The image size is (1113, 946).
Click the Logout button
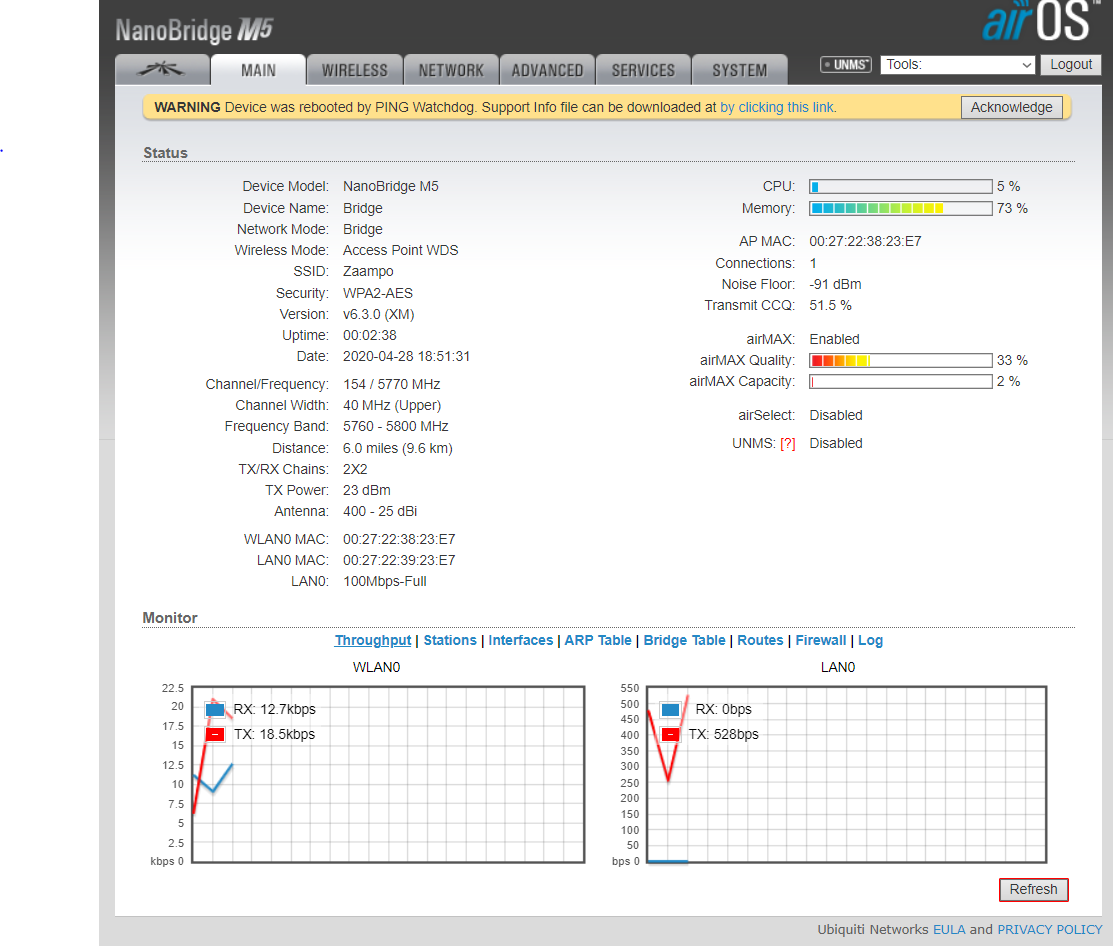[x=1071, y=65]
